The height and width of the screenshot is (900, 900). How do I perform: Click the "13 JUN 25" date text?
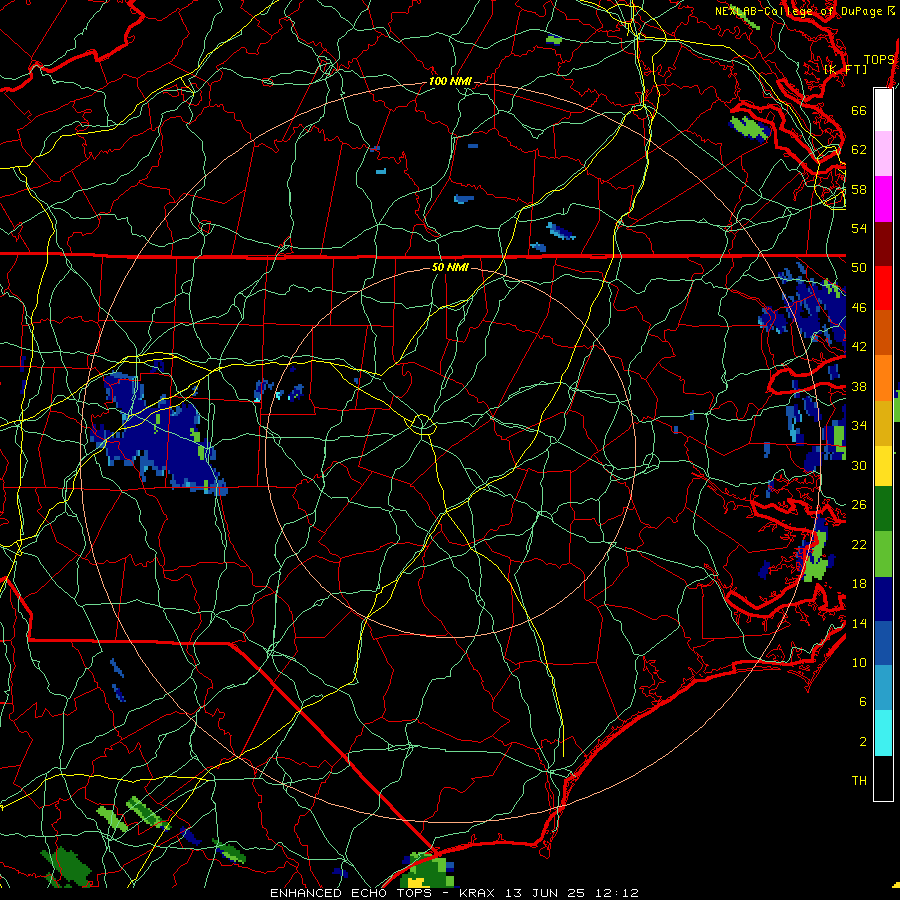(545, 893)
